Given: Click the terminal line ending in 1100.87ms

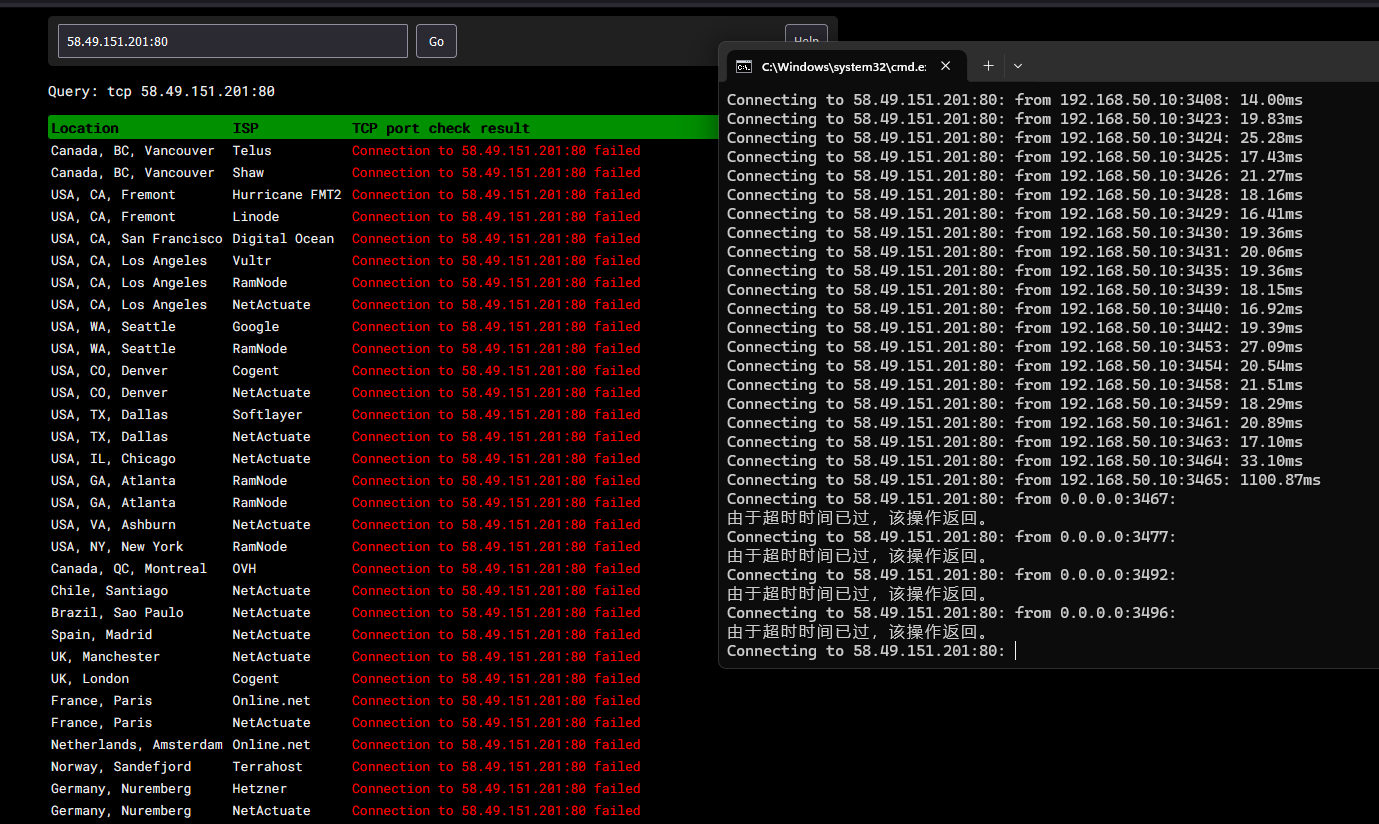Looking at the screenshot, I should tap(1024, 480).
